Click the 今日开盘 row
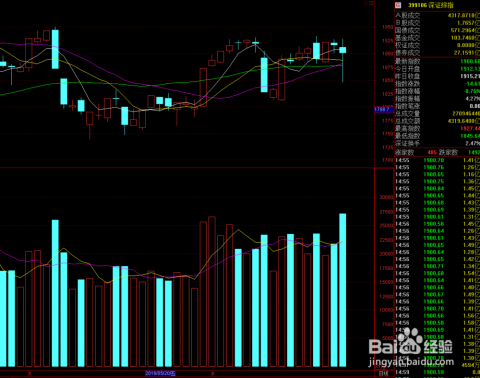 pyautogui.click(x=437, y=69)
